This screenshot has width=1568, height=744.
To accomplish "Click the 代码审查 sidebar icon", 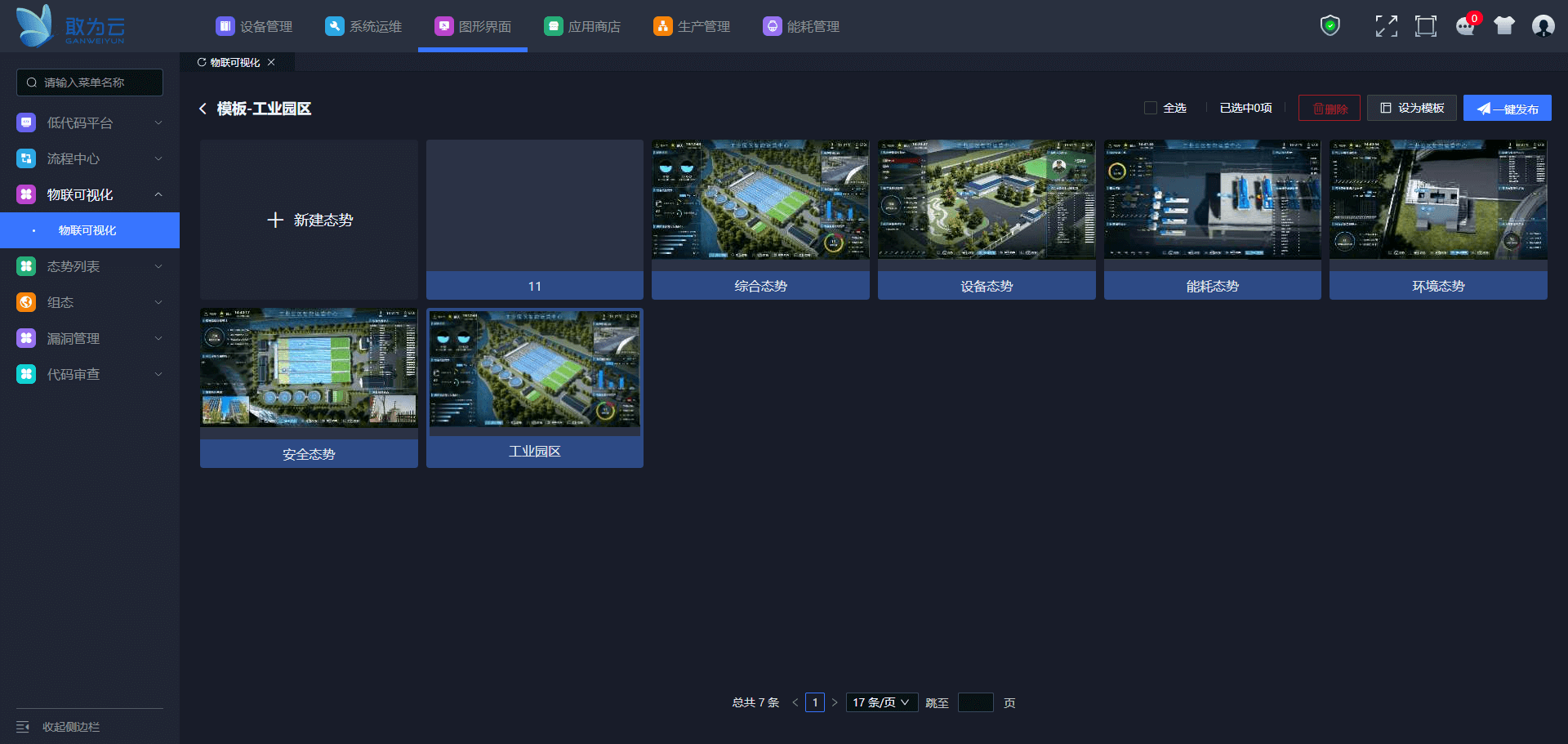I will pyautogui.click(x=26, y=374).
